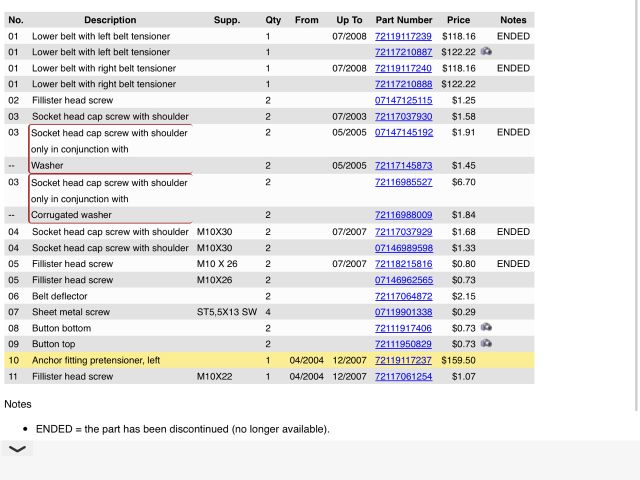Image resolution: width=640 pixels, height=480 pixels.
Task: Click the Part Number column header
Action: [404, 20]
